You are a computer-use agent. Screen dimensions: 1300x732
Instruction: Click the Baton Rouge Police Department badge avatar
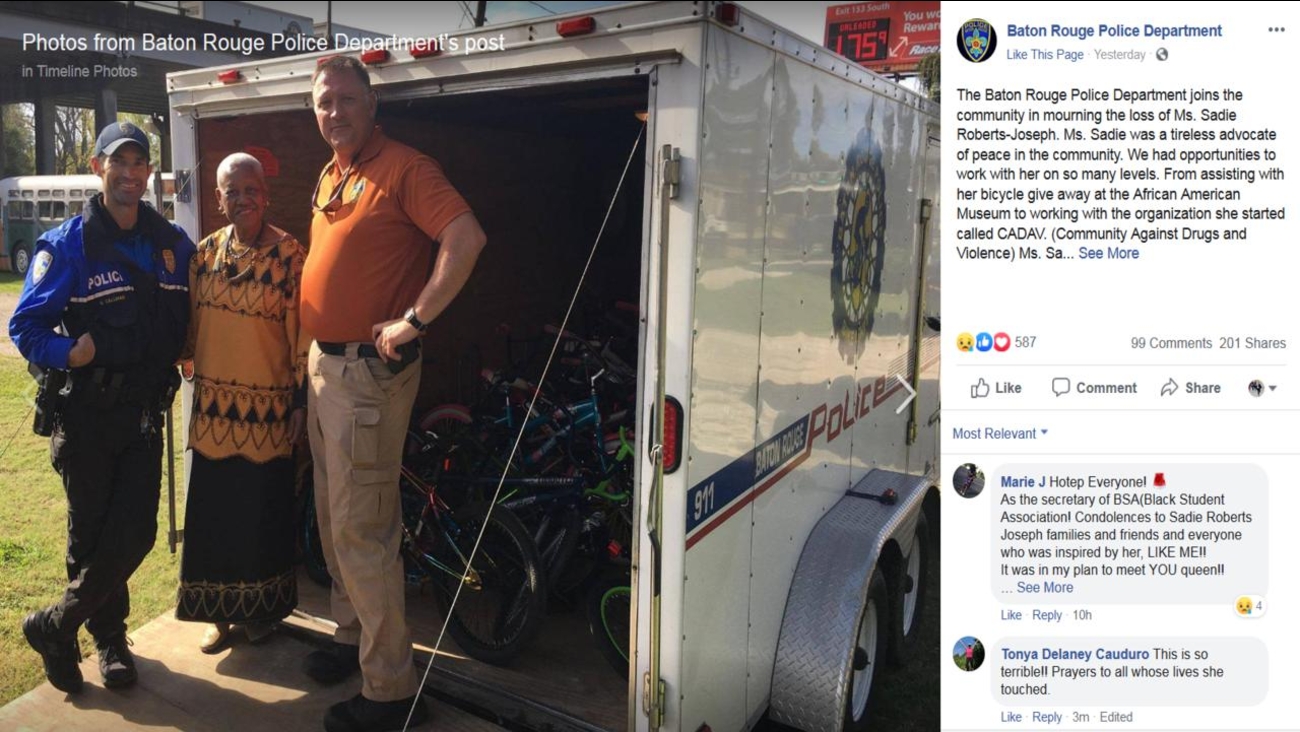click(x=976, y=41)
